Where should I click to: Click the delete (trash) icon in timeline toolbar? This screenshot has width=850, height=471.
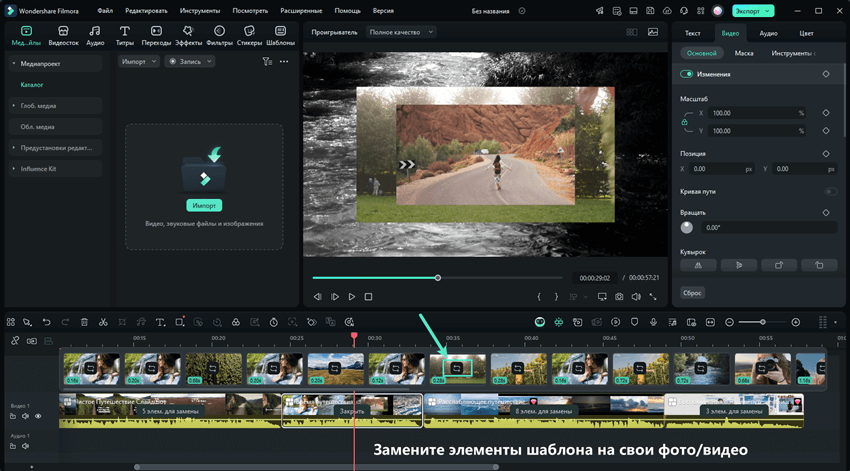coord(84,322)
